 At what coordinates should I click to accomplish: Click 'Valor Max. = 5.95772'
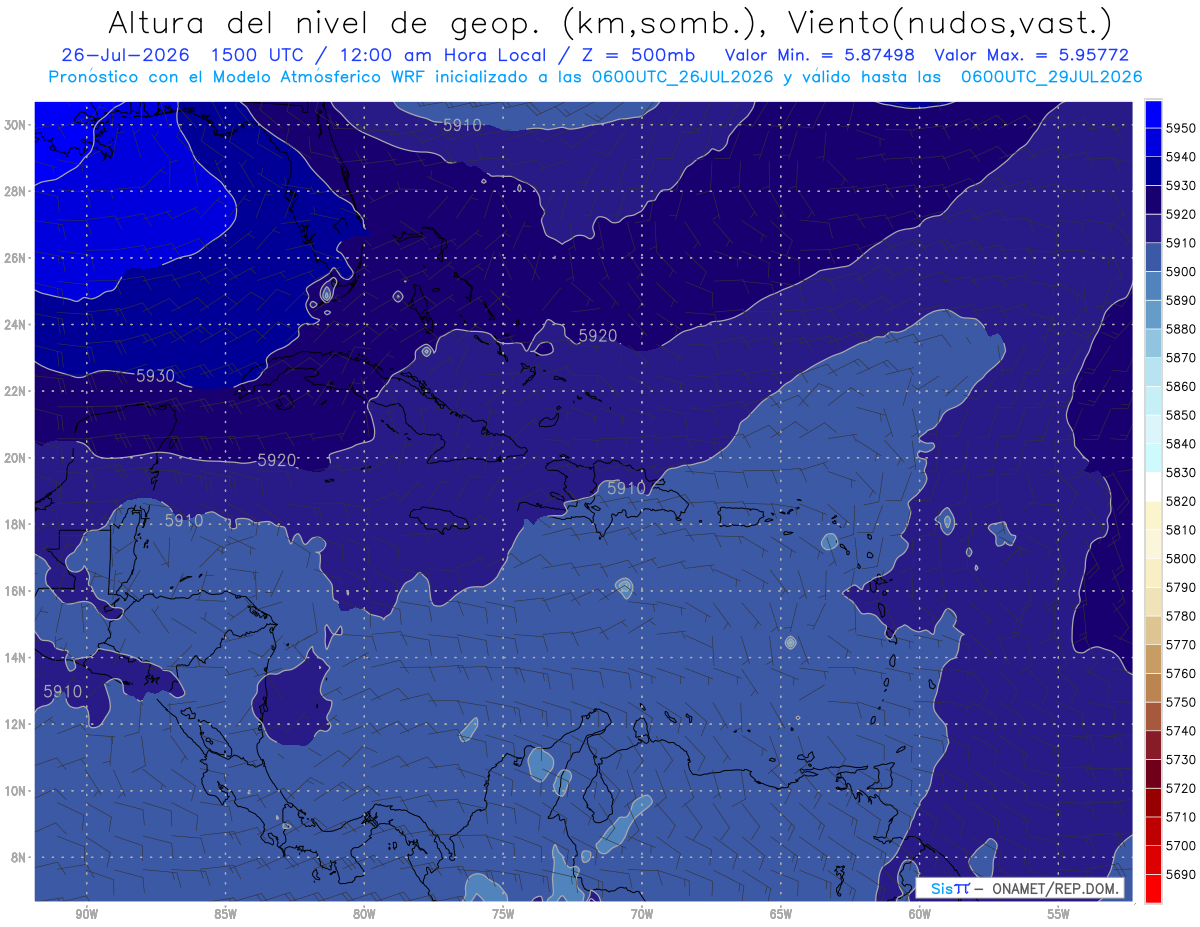coord(1033,55)
